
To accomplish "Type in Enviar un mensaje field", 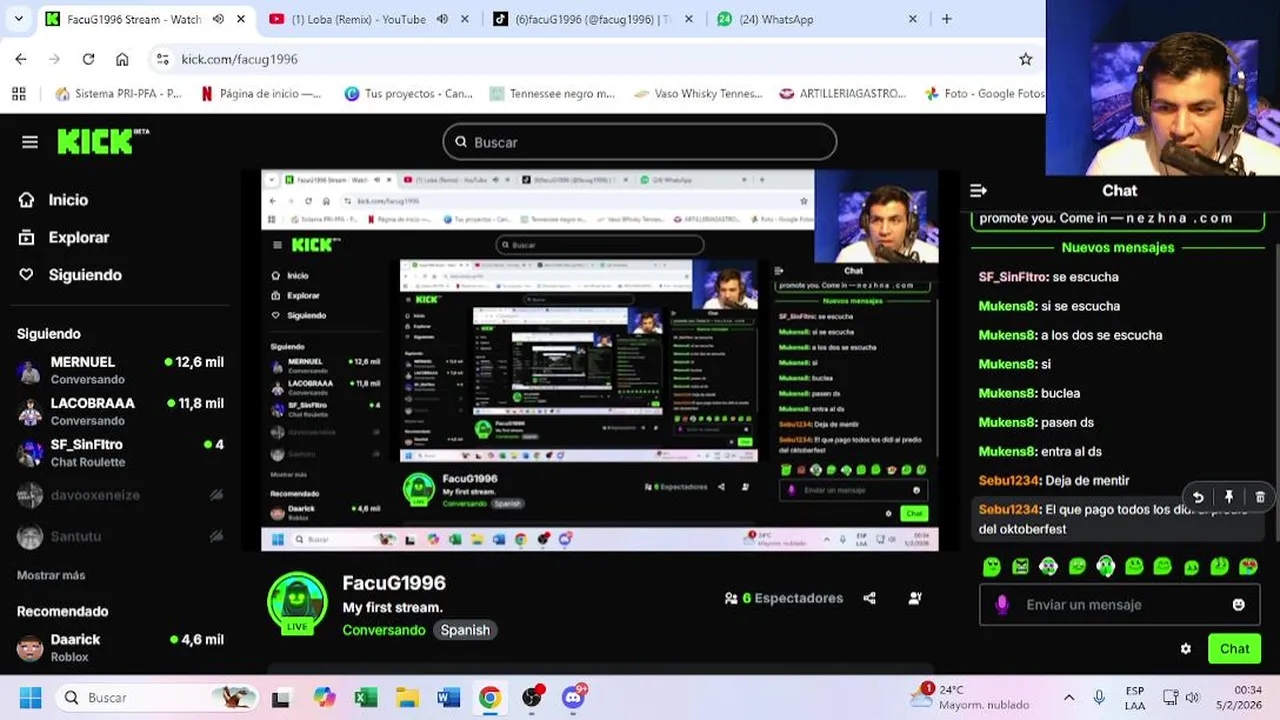I will [1120, 605].
